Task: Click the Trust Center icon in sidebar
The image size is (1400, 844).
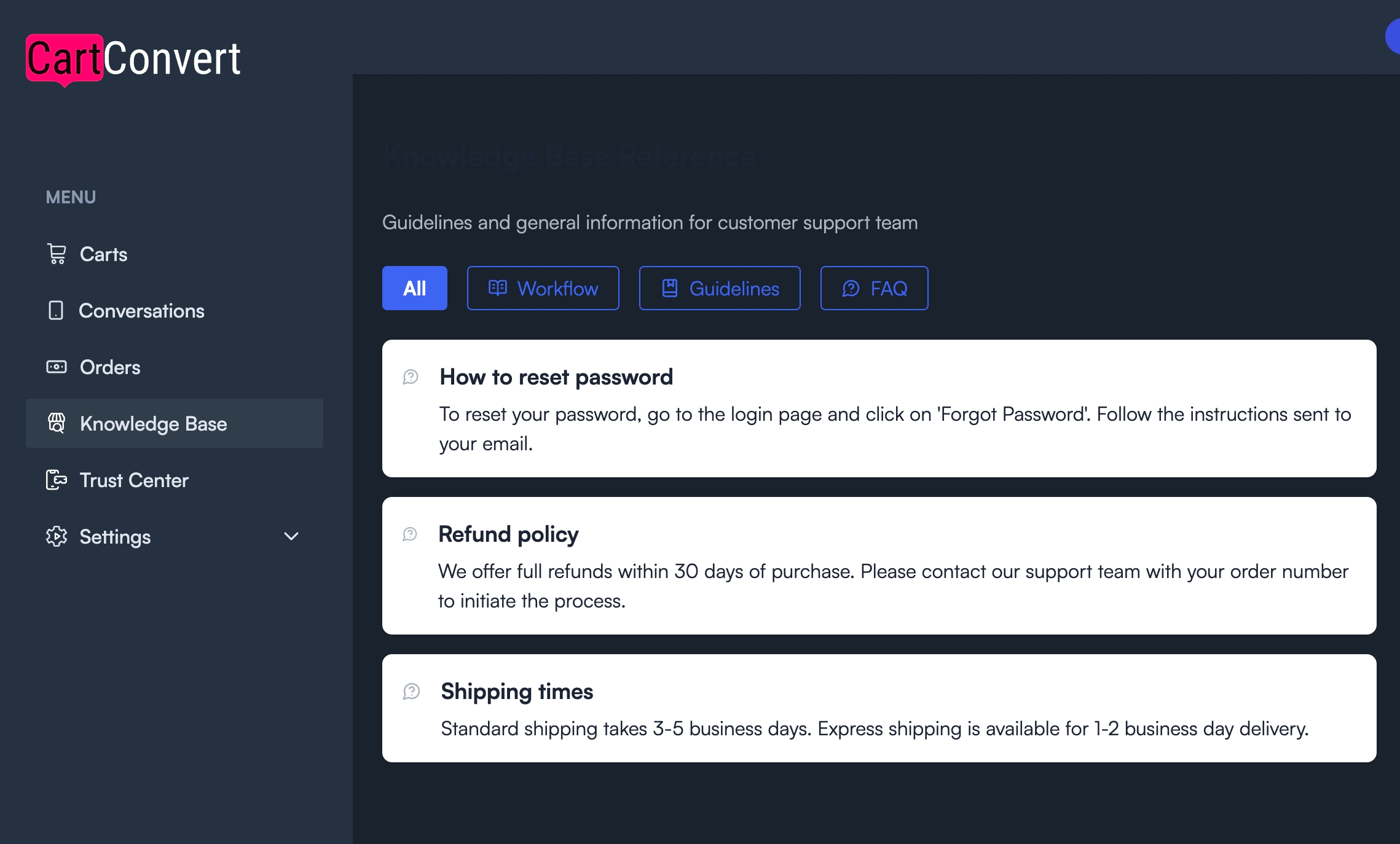Action: [x=57, y=480]
